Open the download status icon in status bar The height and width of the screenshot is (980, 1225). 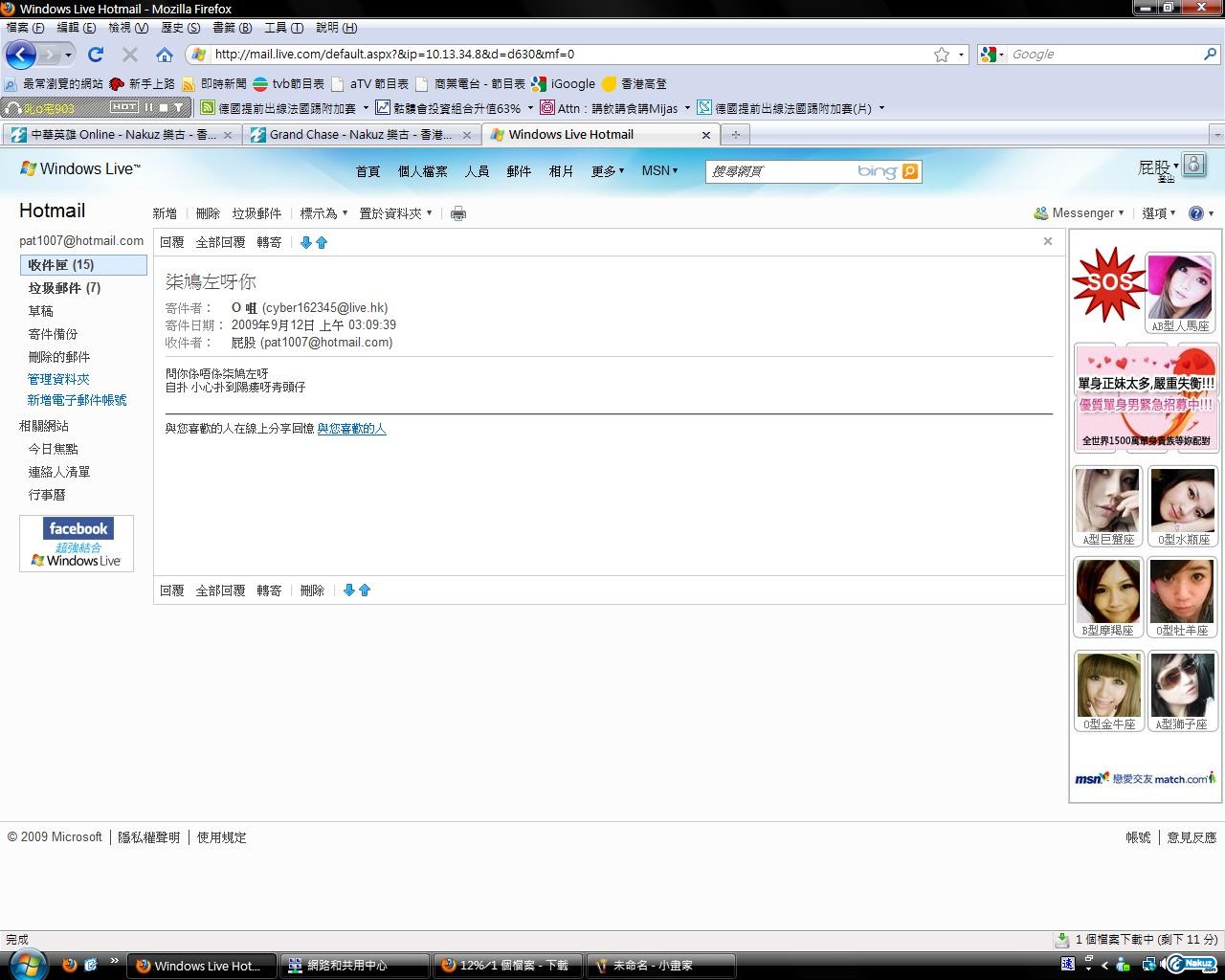[x=1061, y=940]
